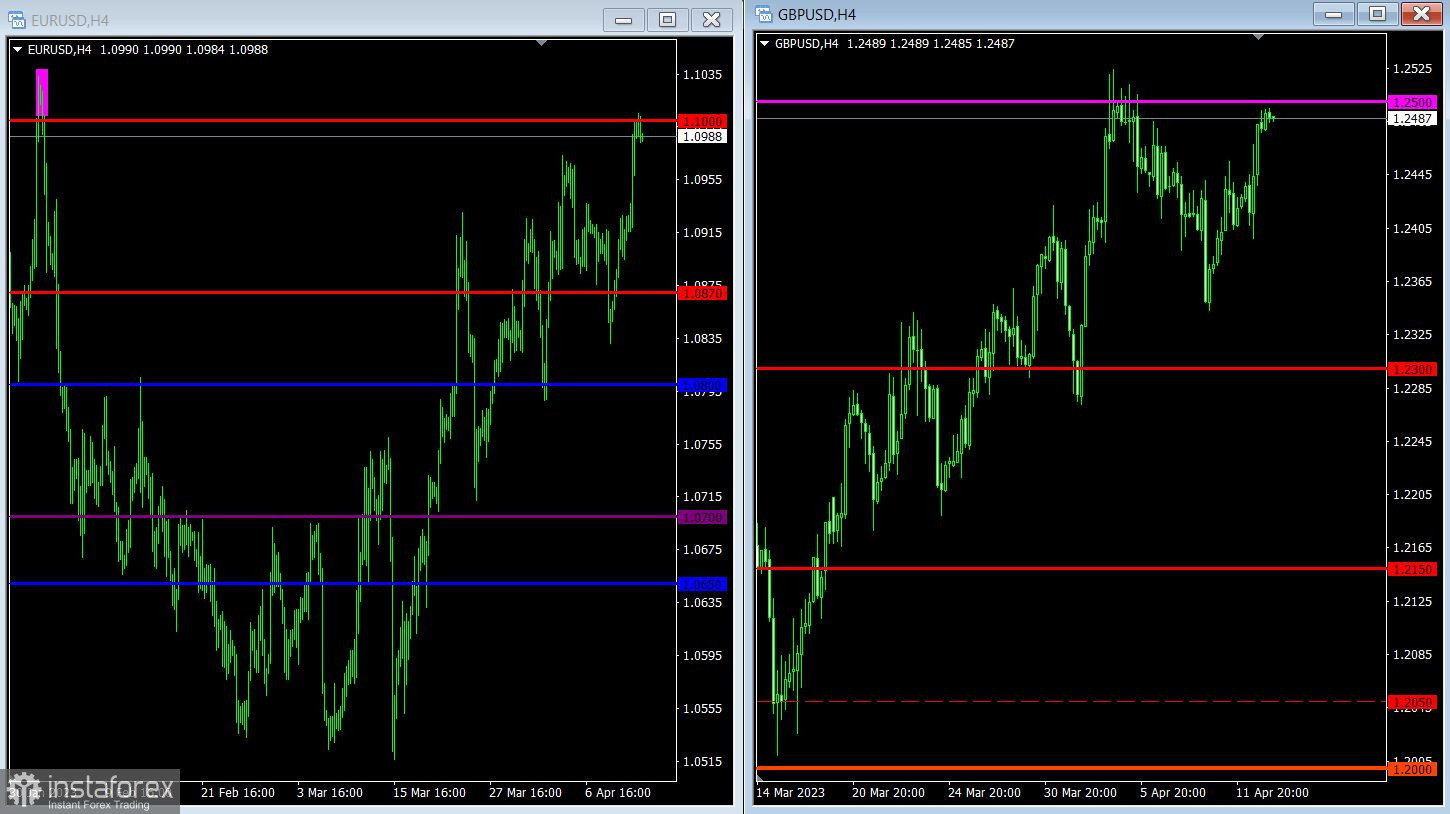Click the 1.2245 value on GBPUSD price scale
The height and width of the screenshot is (814, 1450).
pyautogui.click(x=1412, y=441)
